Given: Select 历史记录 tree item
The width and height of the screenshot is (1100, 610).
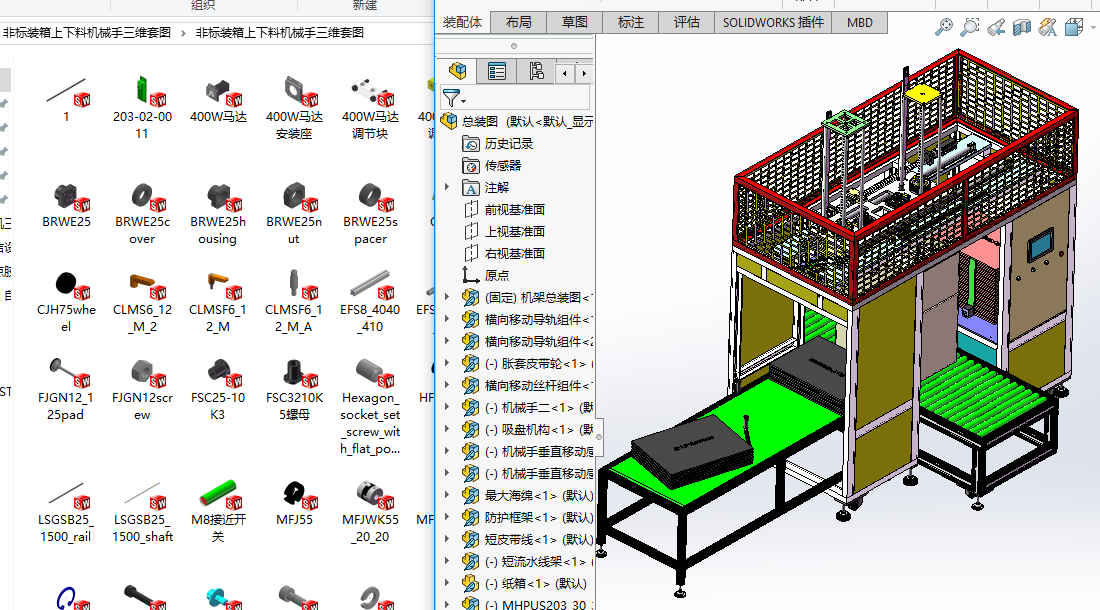Looking at the screenshot, I should pos(497,144).
